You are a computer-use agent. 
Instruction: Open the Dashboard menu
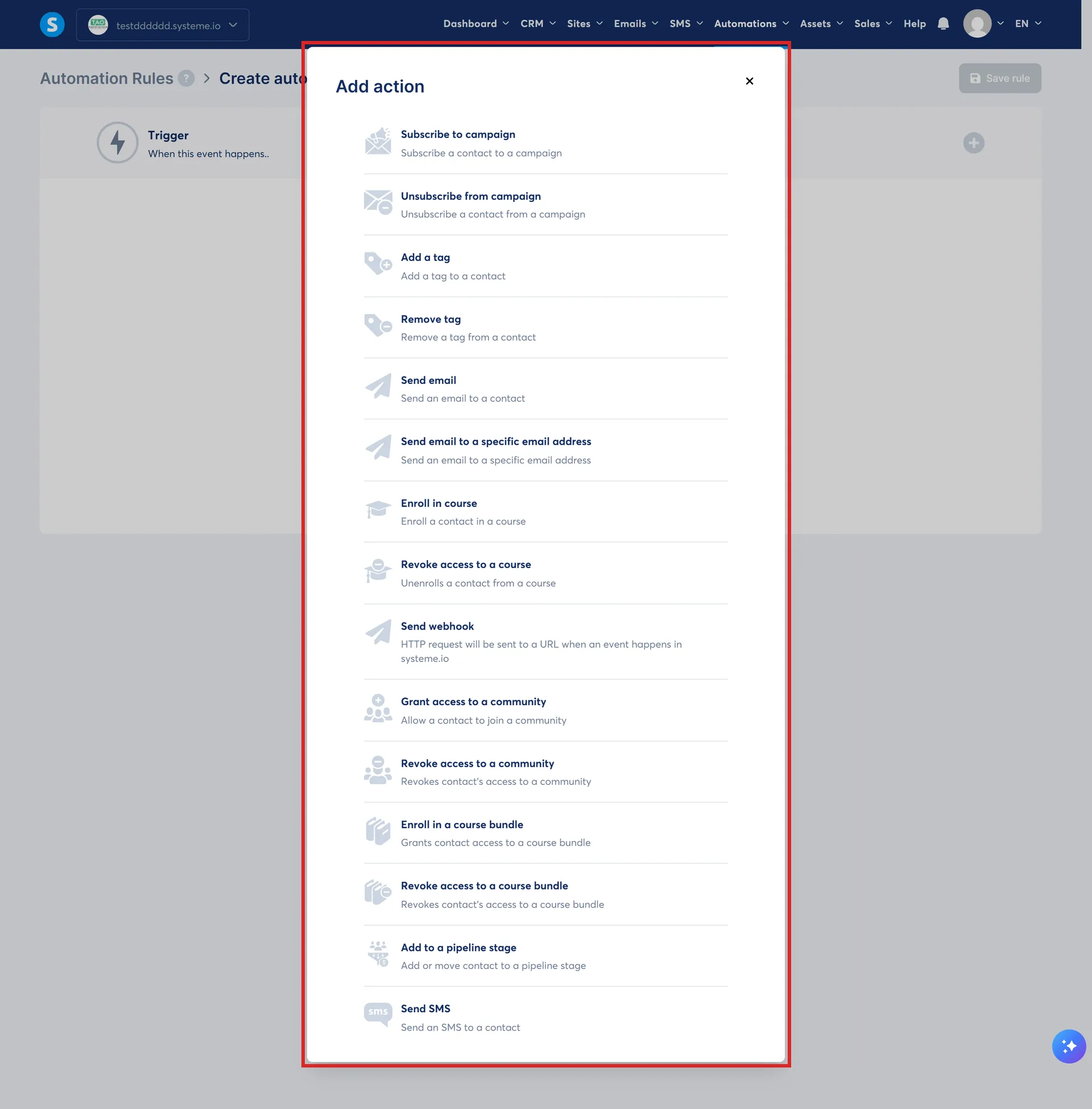tap(476, 23)
